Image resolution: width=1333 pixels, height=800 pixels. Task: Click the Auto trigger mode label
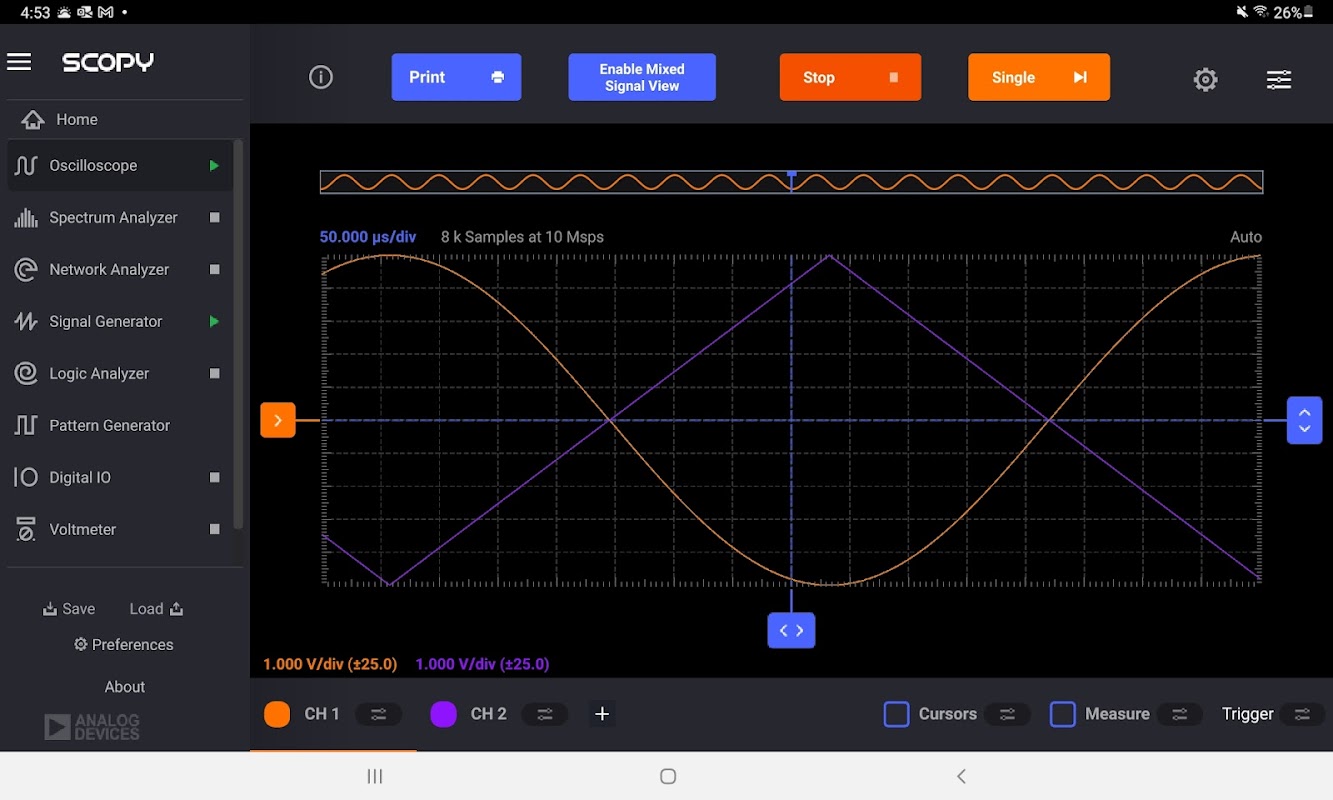[1246, 237]
